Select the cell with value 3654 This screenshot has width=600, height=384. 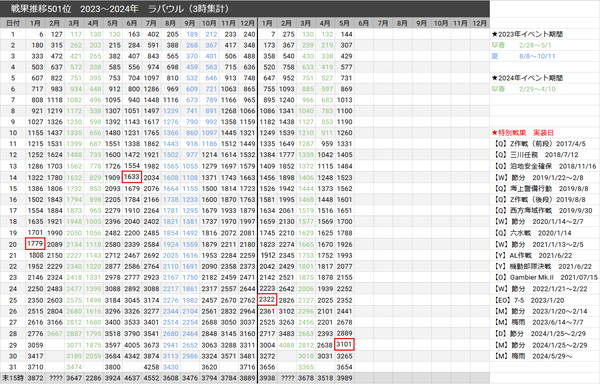pos(344,367)
